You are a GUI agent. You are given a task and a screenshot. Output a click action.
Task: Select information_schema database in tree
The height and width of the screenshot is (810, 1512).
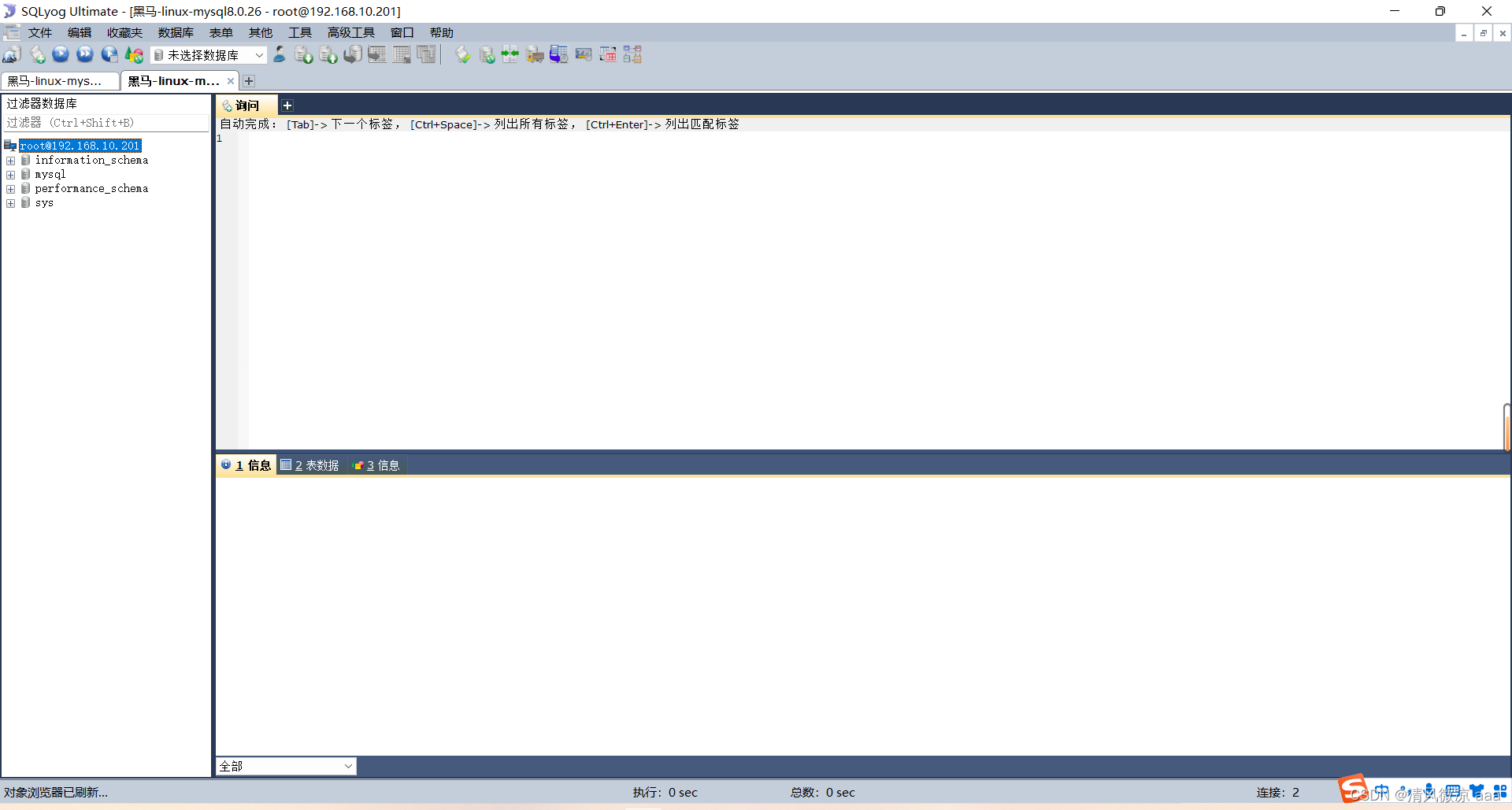(x=91, y=161)
